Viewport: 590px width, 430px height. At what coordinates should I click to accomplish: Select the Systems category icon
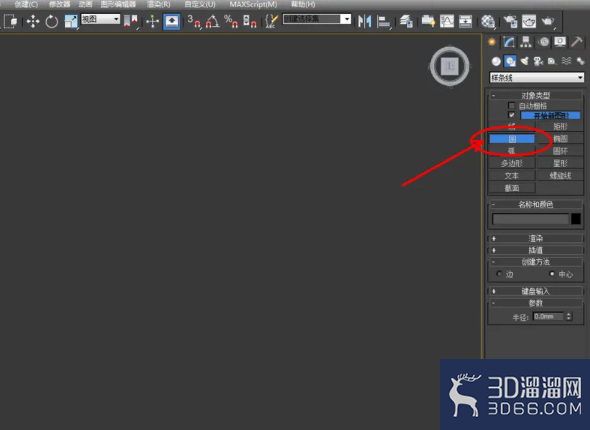point(581,61)
